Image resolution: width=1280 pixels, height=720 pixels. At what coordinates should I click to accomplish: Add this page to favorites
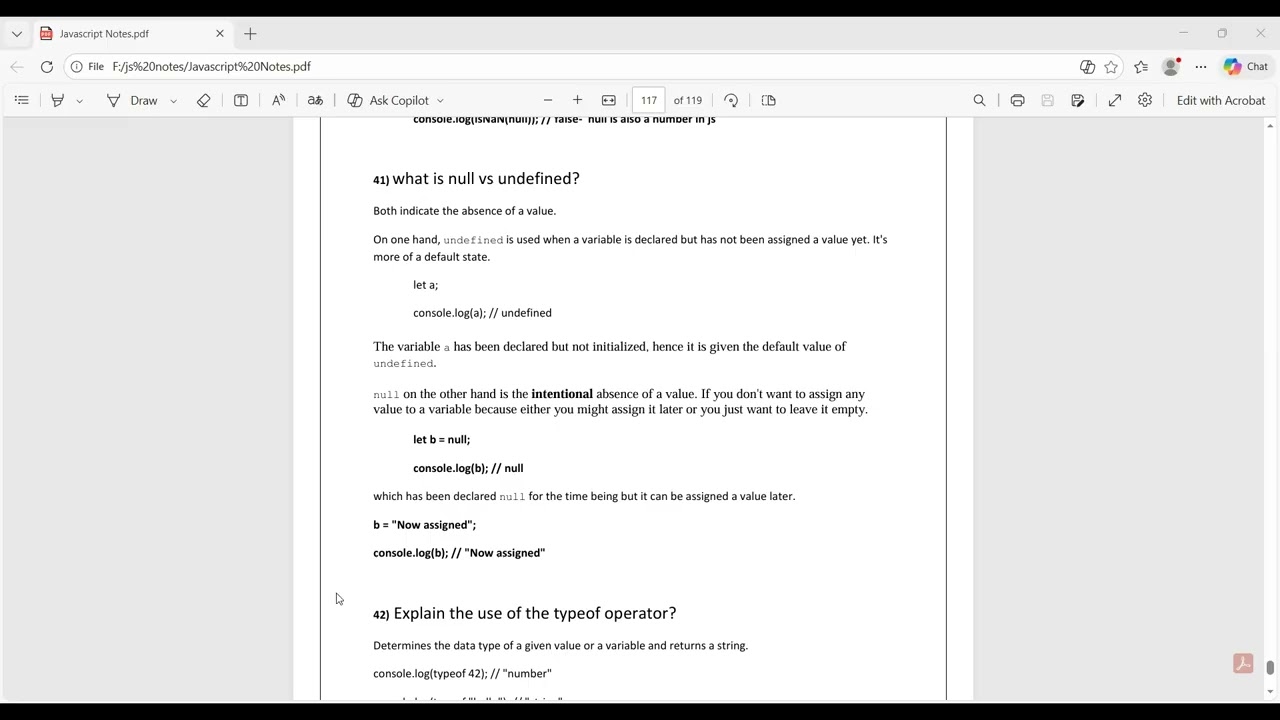[1112, 67]
